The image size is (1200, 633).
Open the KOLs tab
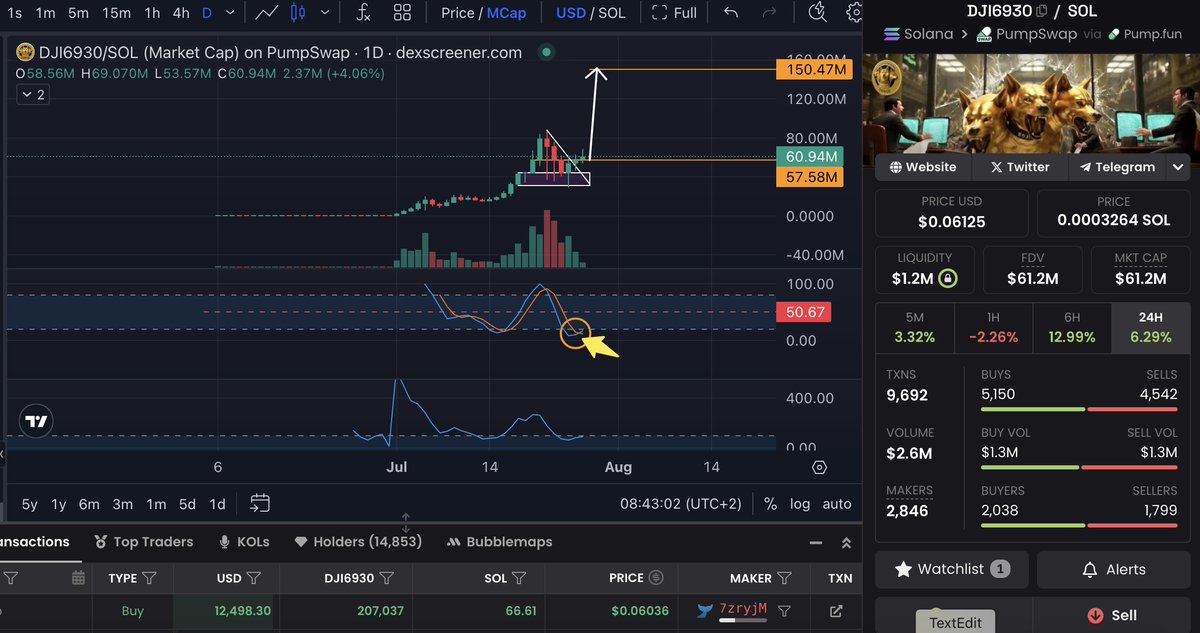tap(244, 542)
